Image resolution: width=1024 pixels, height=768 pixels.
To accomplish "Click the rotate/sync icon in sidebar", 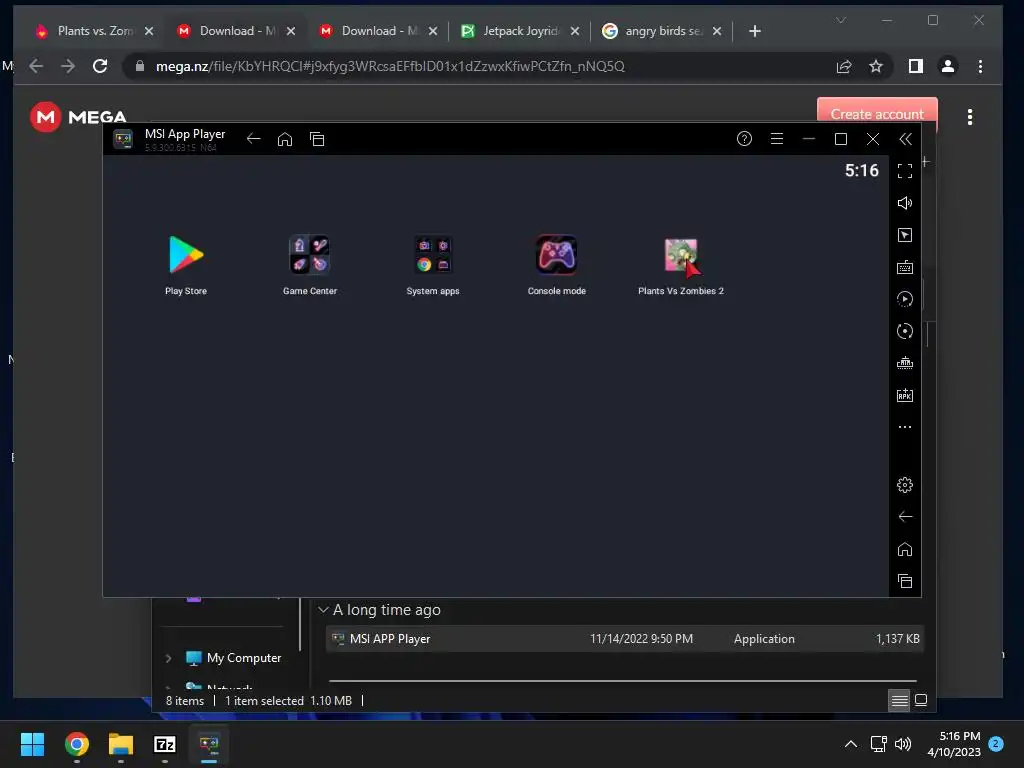I will (x=904, y=331).
